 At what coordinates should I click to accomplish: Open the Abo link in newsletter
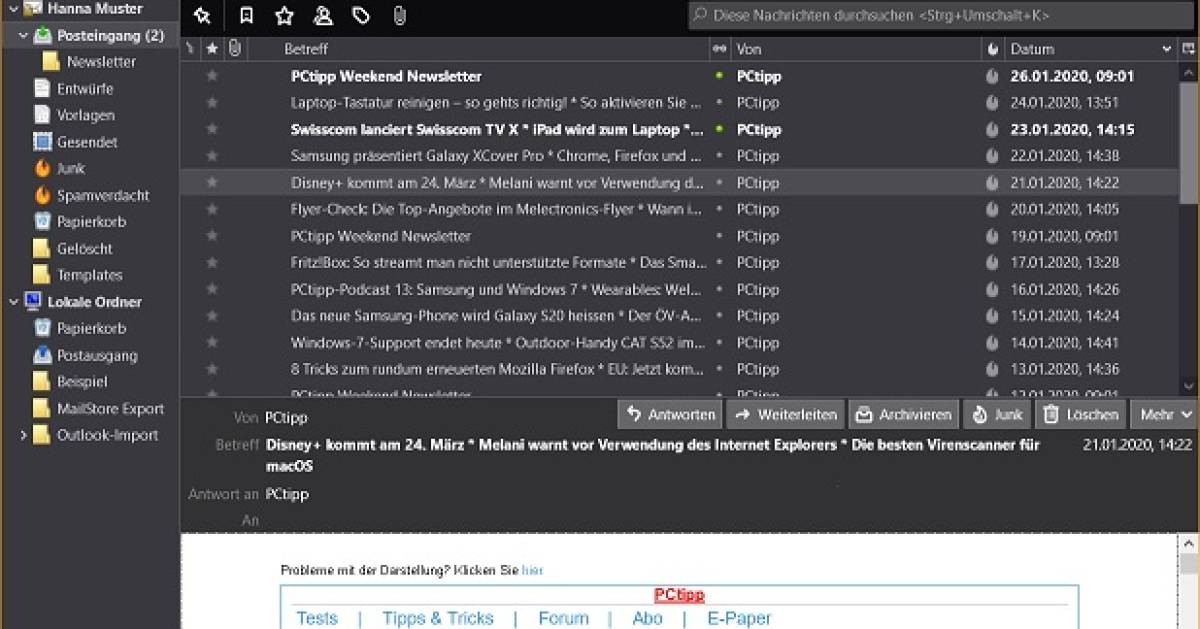coord(647,618)
